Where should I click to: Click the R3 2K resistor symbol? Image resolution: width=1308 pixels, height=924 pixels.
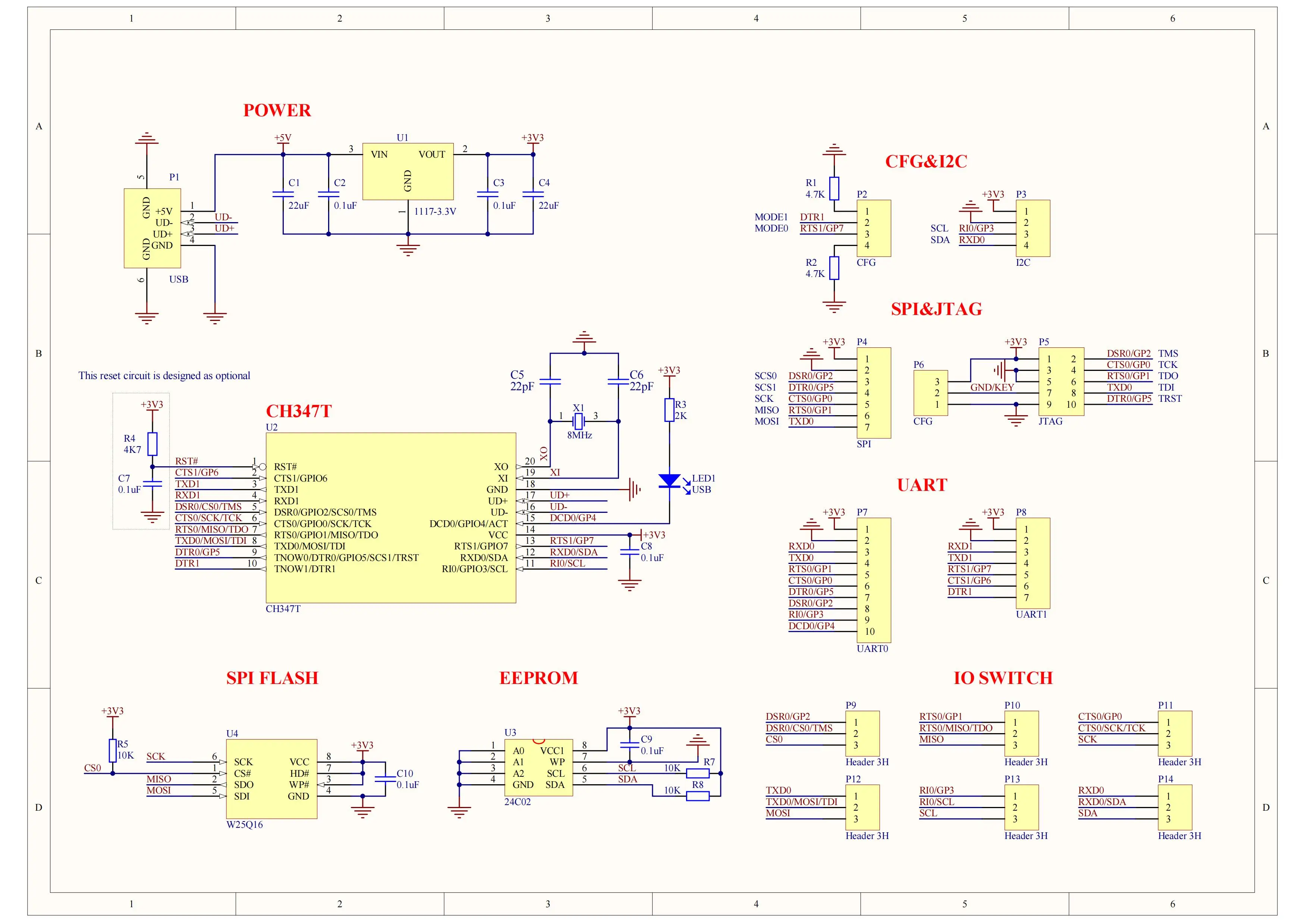pos(669,410)
